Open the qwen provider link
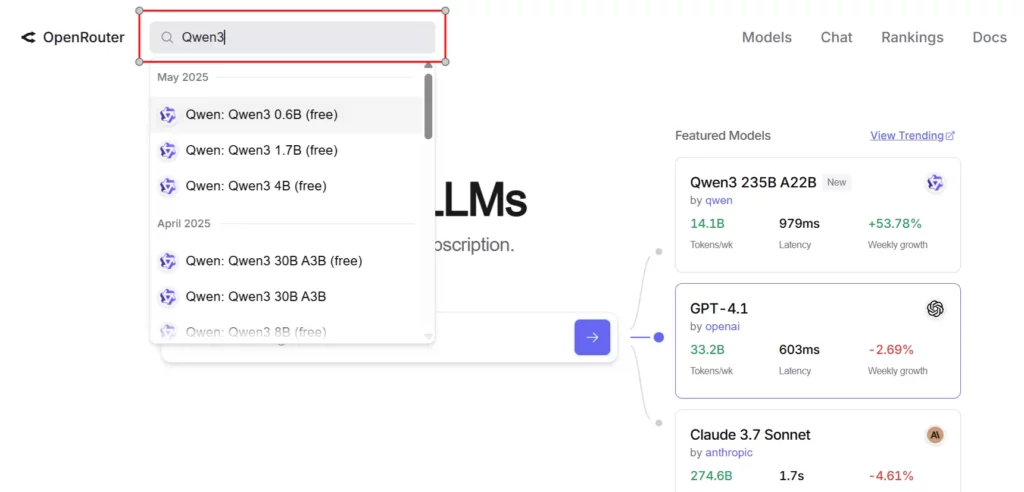This screenshot has width=1024, height=492. click(x=719, y=201)
